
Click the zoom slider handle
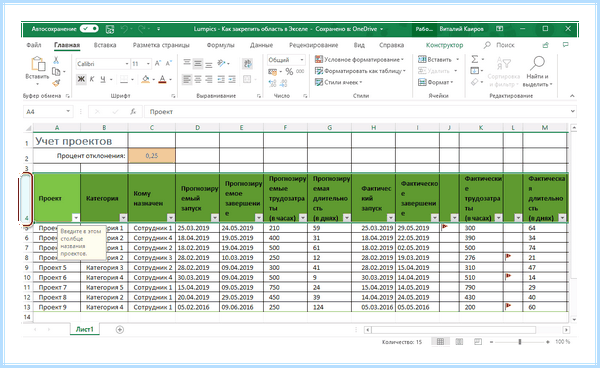coord(520,342)
